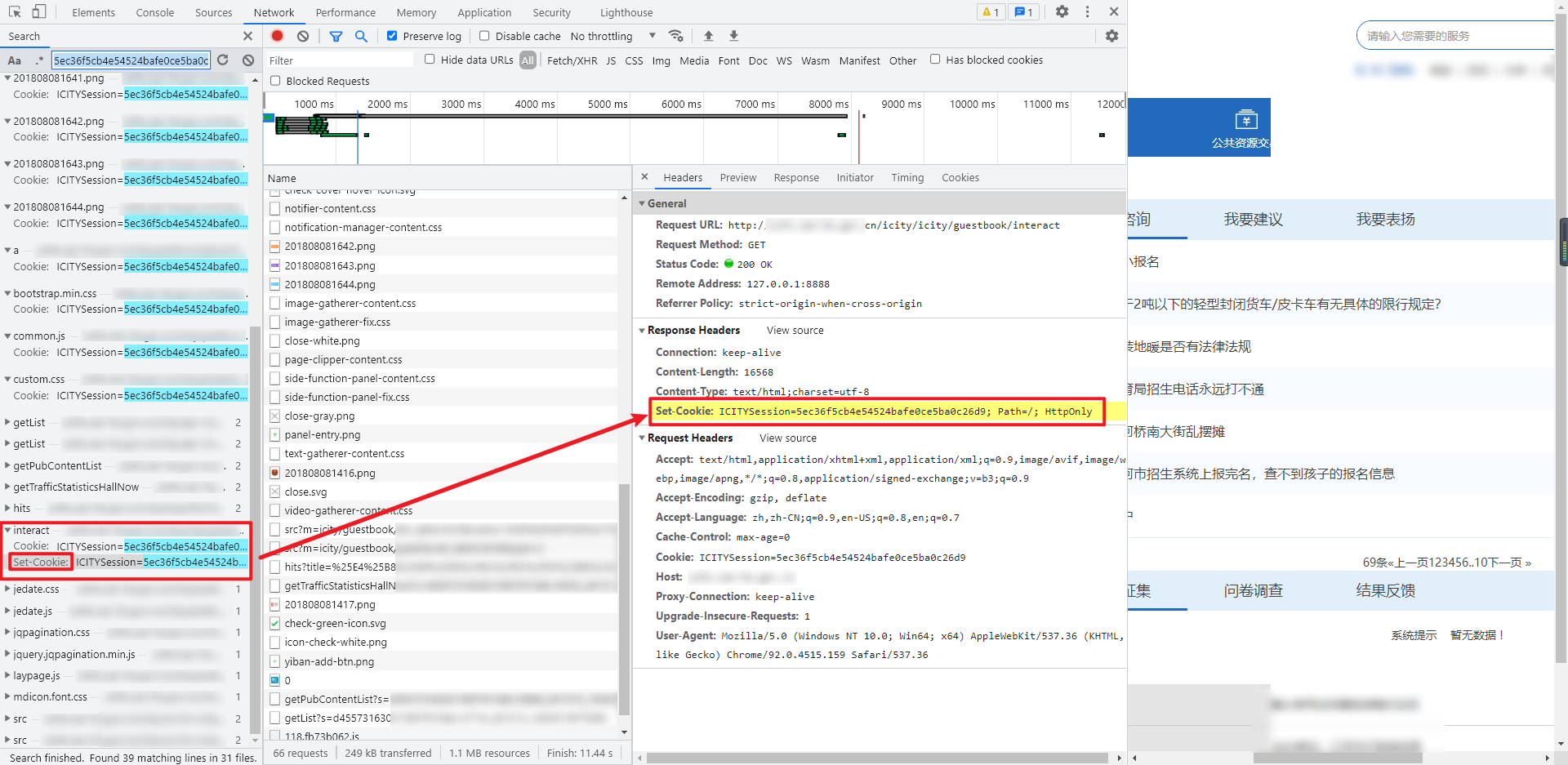Focus the search query input box

pos(131,60)
